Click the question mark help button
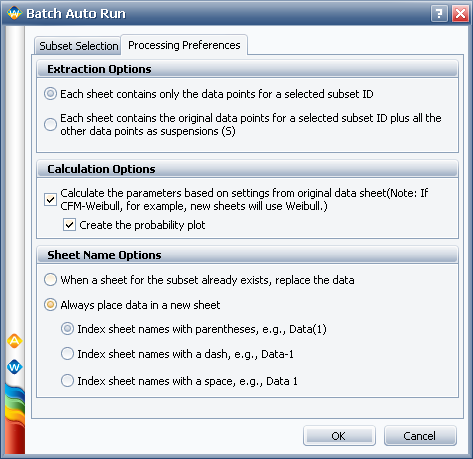This screenshot has height=459, width=473. coord(439,14)
